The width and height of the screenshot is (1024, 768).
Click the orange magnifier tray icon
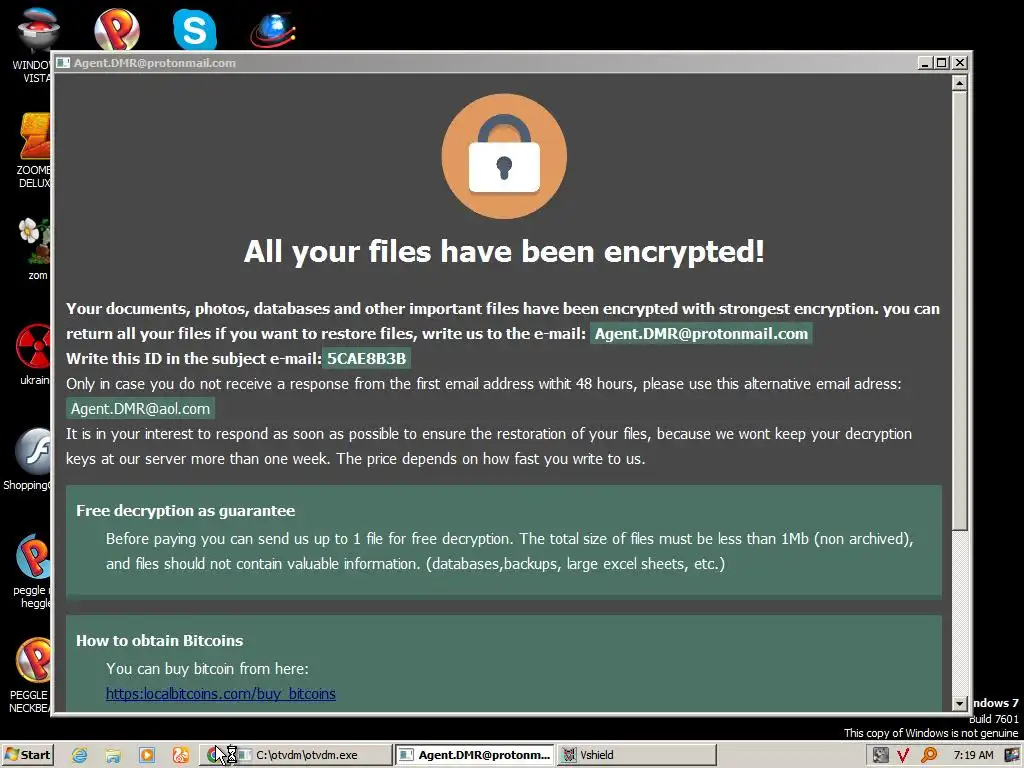pyautogui.click(x=928, y=755)
